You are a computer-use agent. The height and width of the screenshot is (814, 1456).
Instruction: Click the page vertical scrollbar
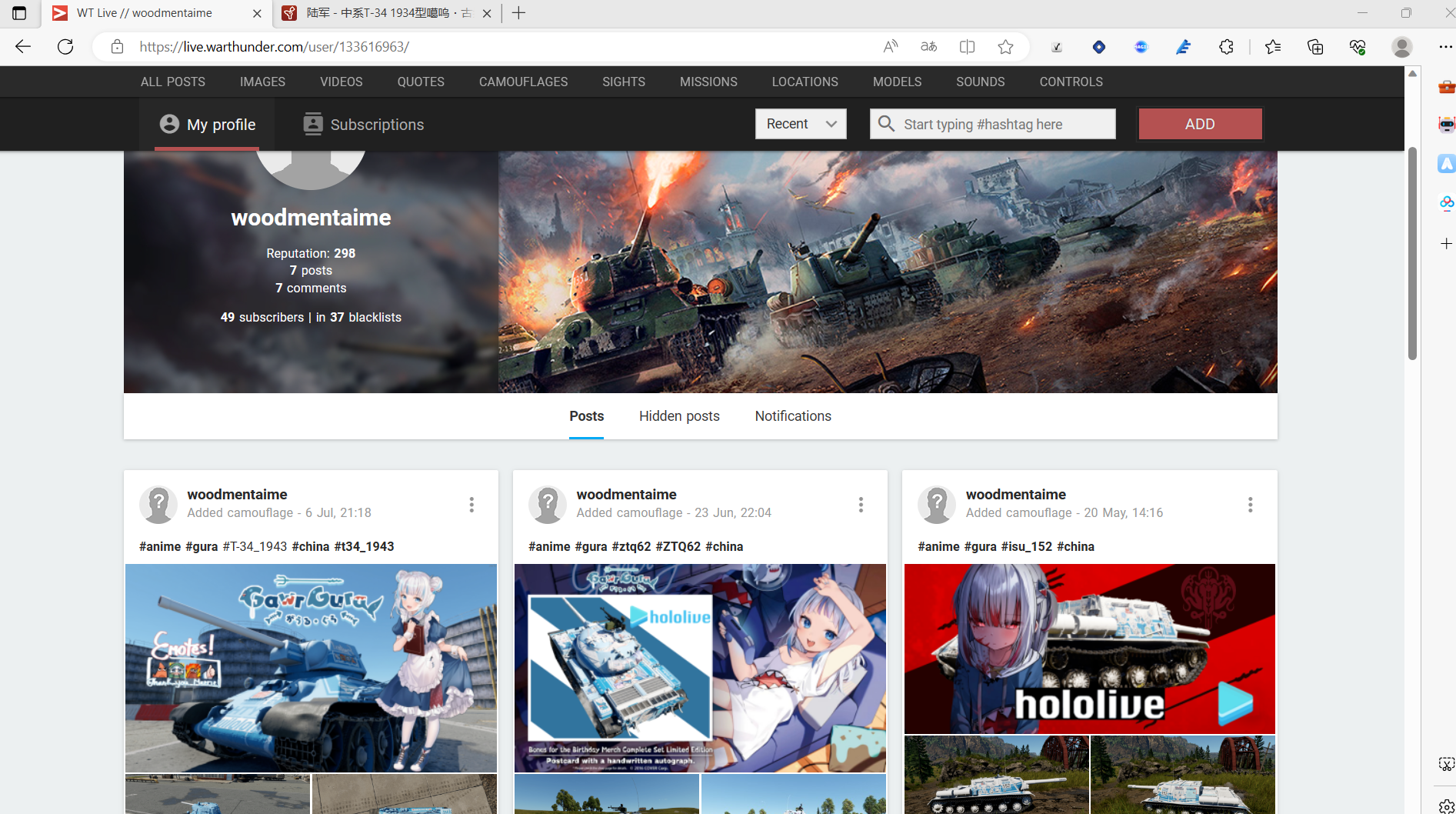pos(1412,254)
